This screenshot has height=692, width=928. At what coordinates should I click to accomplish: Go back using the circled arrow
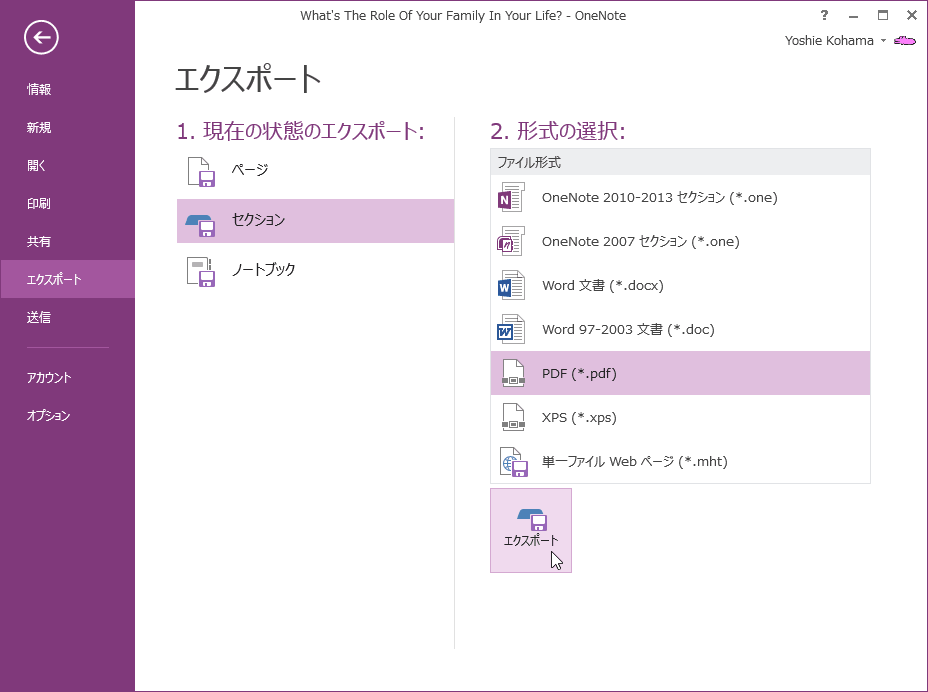point(41,38)
